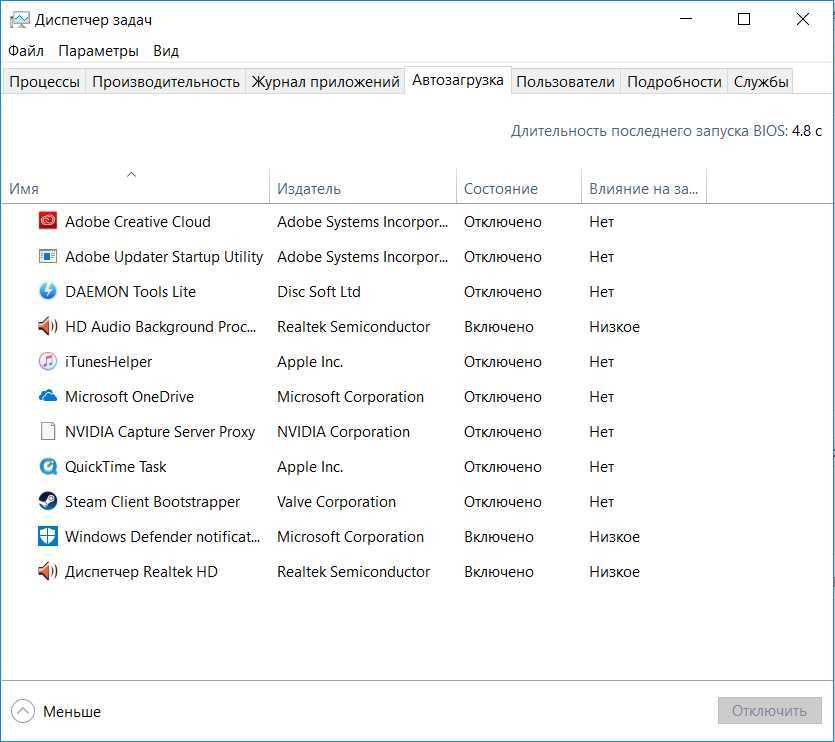Select the Steam Client Bootstrapper entry
The width and height of the screenshot is (835, 742).
(152, 502)
